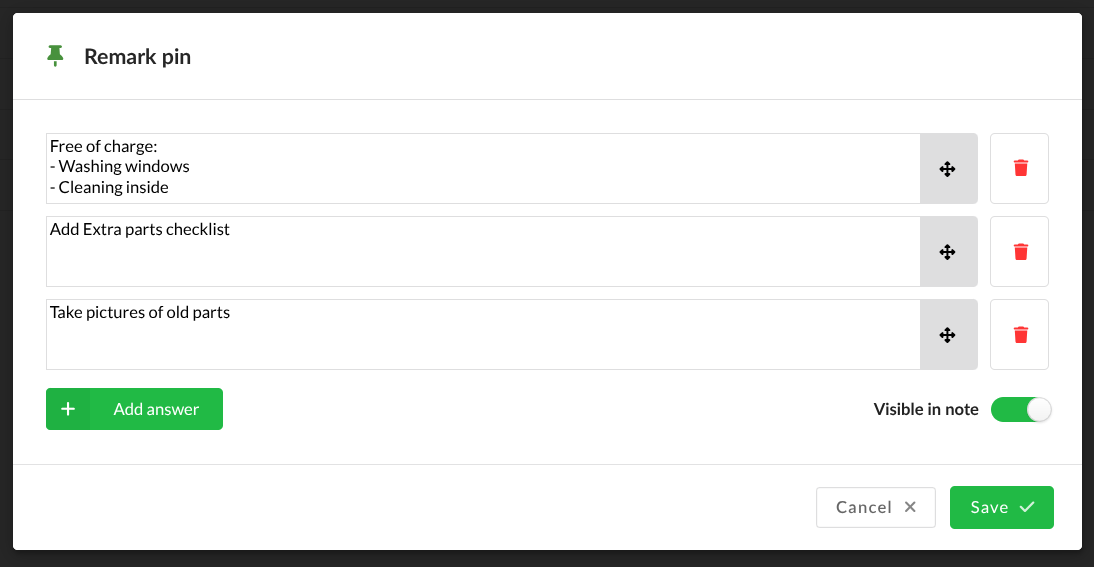
Task: Click the "Visible in note" label
Action: pos(926,409)
